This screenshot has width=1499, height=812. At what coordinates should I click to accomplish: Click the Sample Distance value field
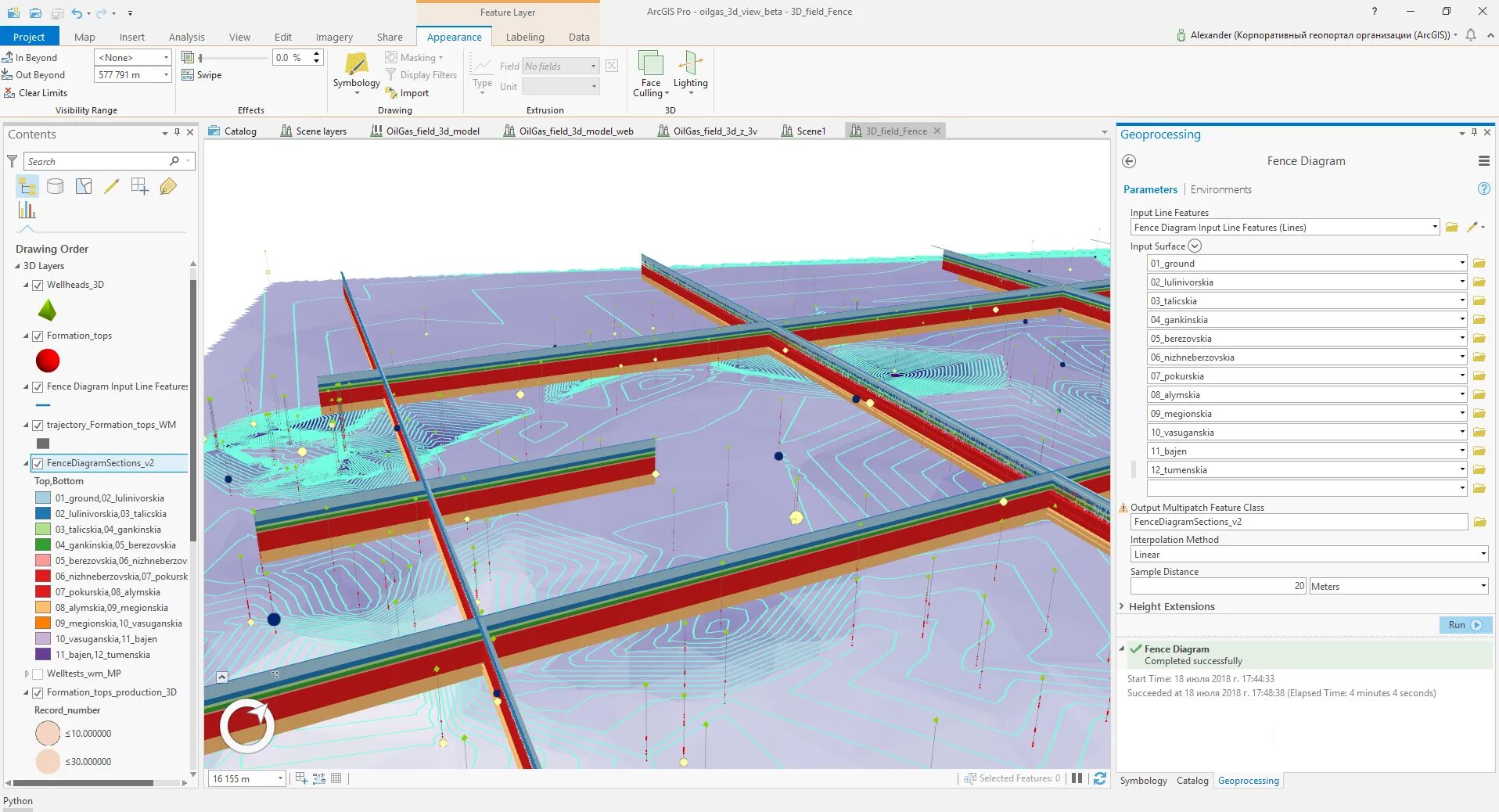[x=1218, y=587]
